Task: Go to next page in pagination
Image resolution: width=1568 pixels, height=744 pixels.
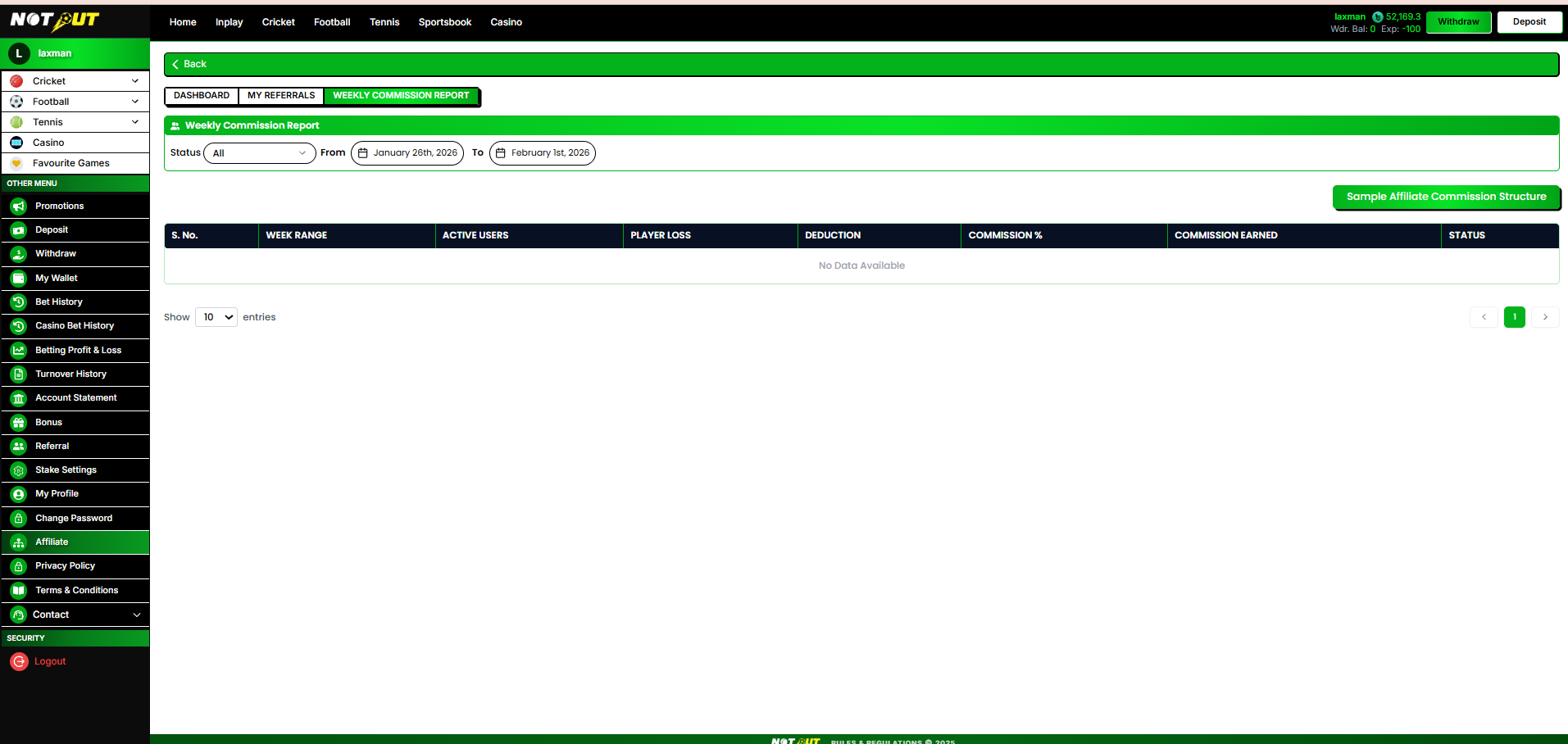Action: [x=1545, y=317]
